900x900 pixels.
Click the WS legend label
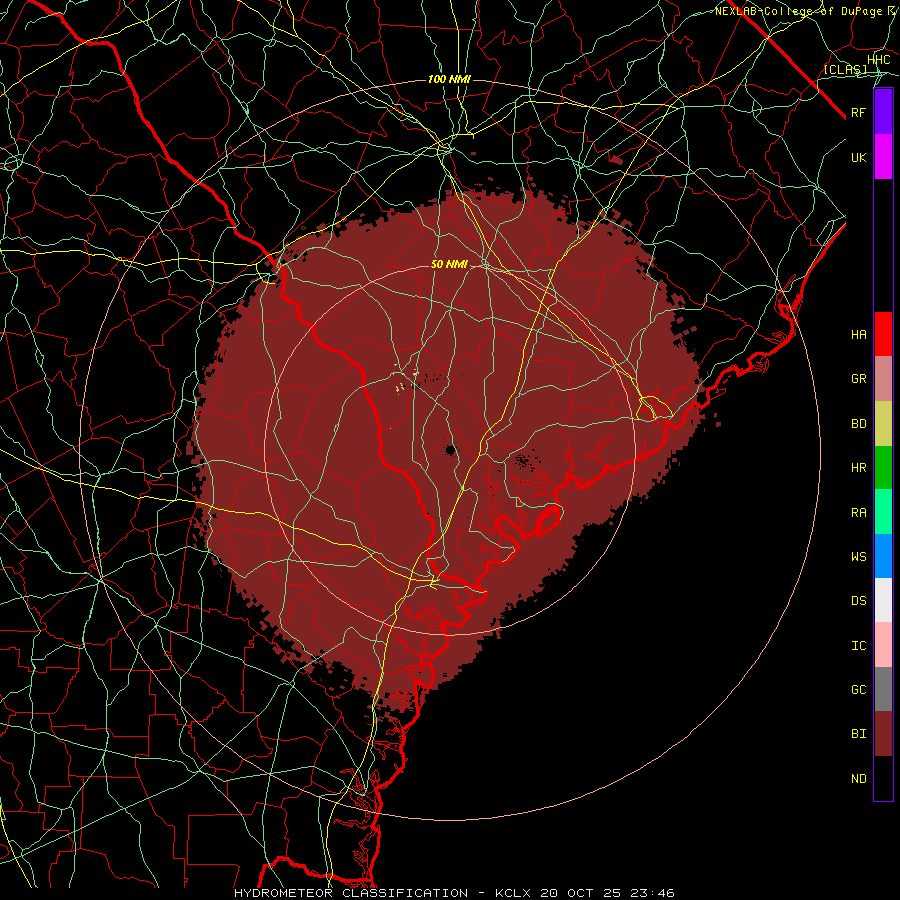tap(859, 556)
